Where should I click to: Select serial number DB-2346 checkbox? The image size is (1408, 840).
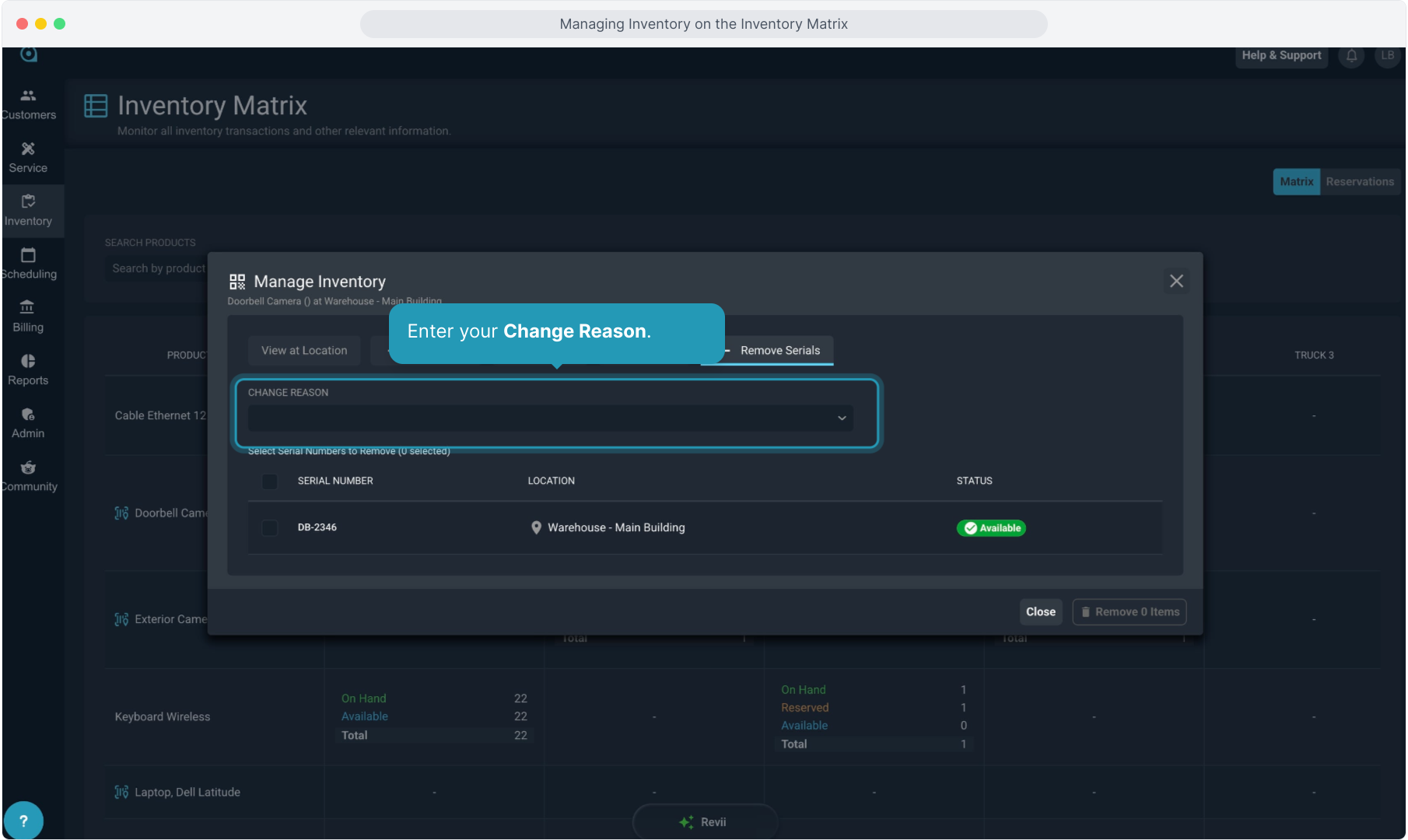pyautogui.click(x=270, y=528)
